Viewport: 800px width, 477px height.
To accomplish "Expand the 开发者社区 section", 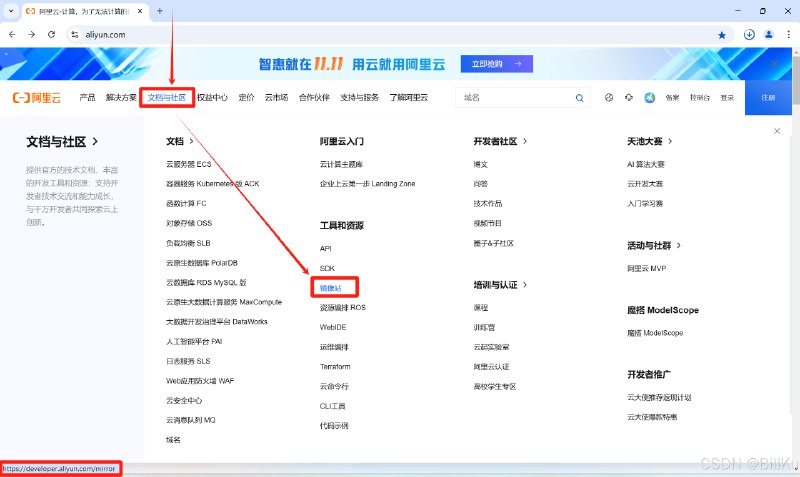I will click(x=524, y=141).
